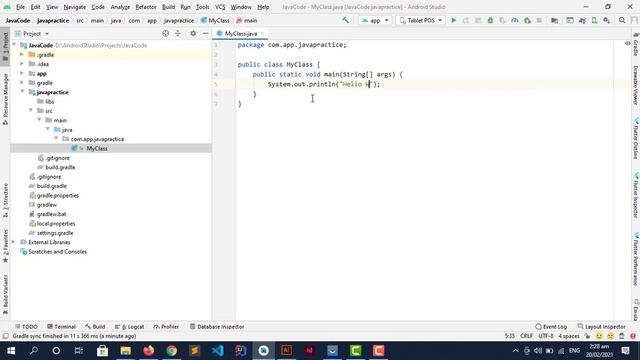Open the Logcat tool window
Screen dimensions: 640x360
(x=129, y=327)
